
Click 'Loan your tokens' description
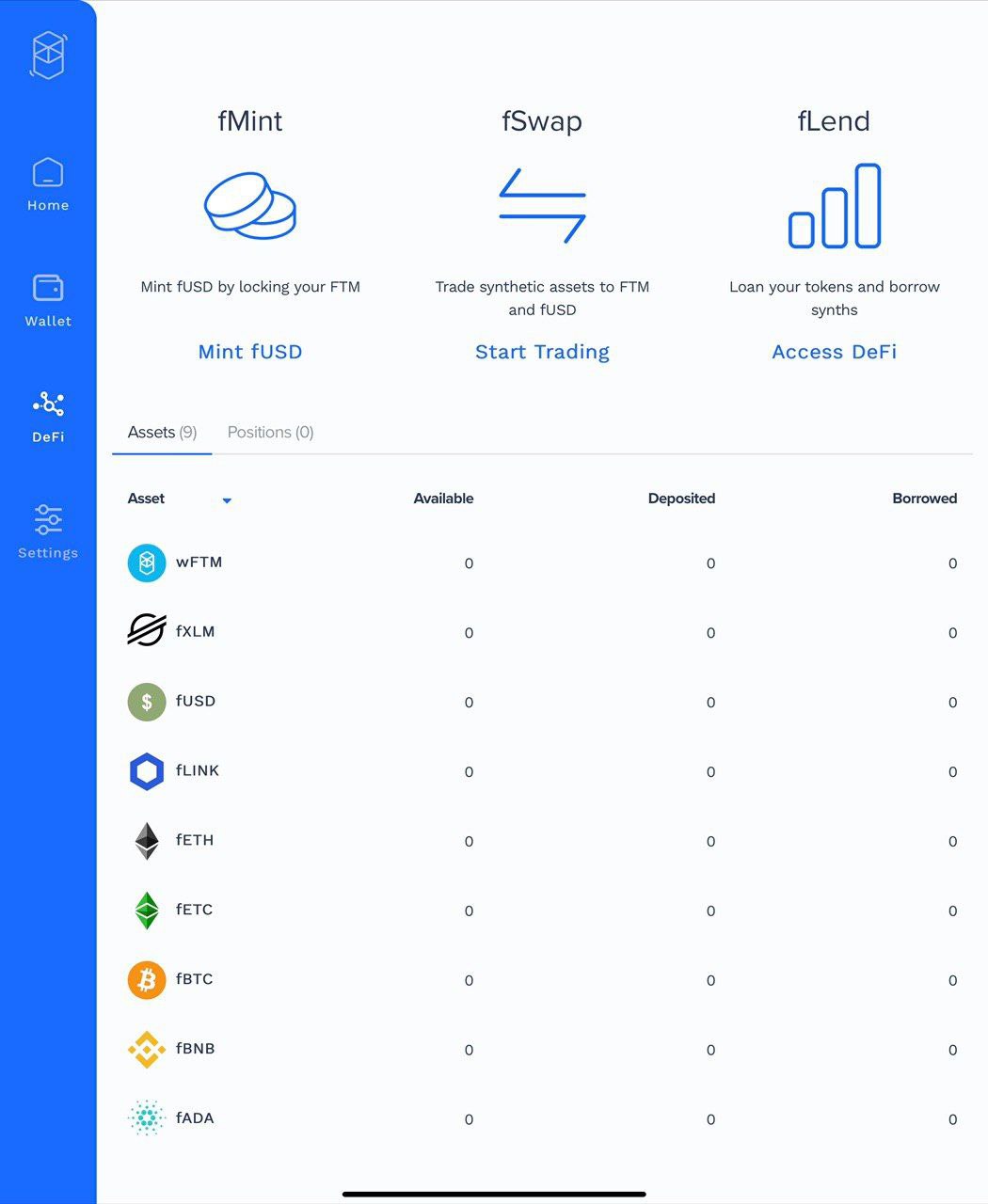pos(835,298)
